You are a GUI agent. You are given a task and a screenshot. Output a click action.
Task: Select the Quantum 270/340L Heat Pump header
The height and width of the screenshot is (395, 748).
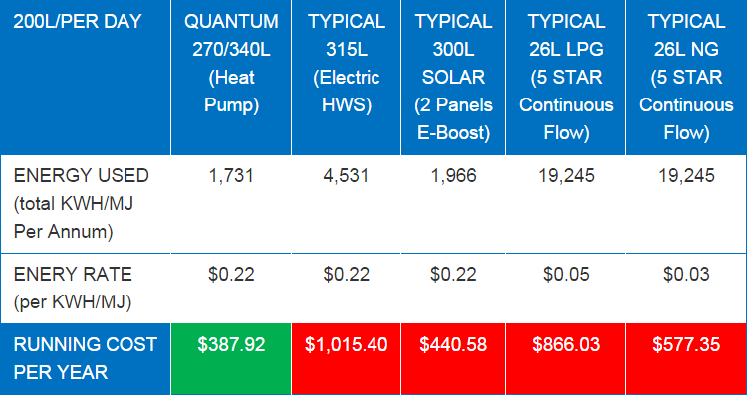[231, 77]
